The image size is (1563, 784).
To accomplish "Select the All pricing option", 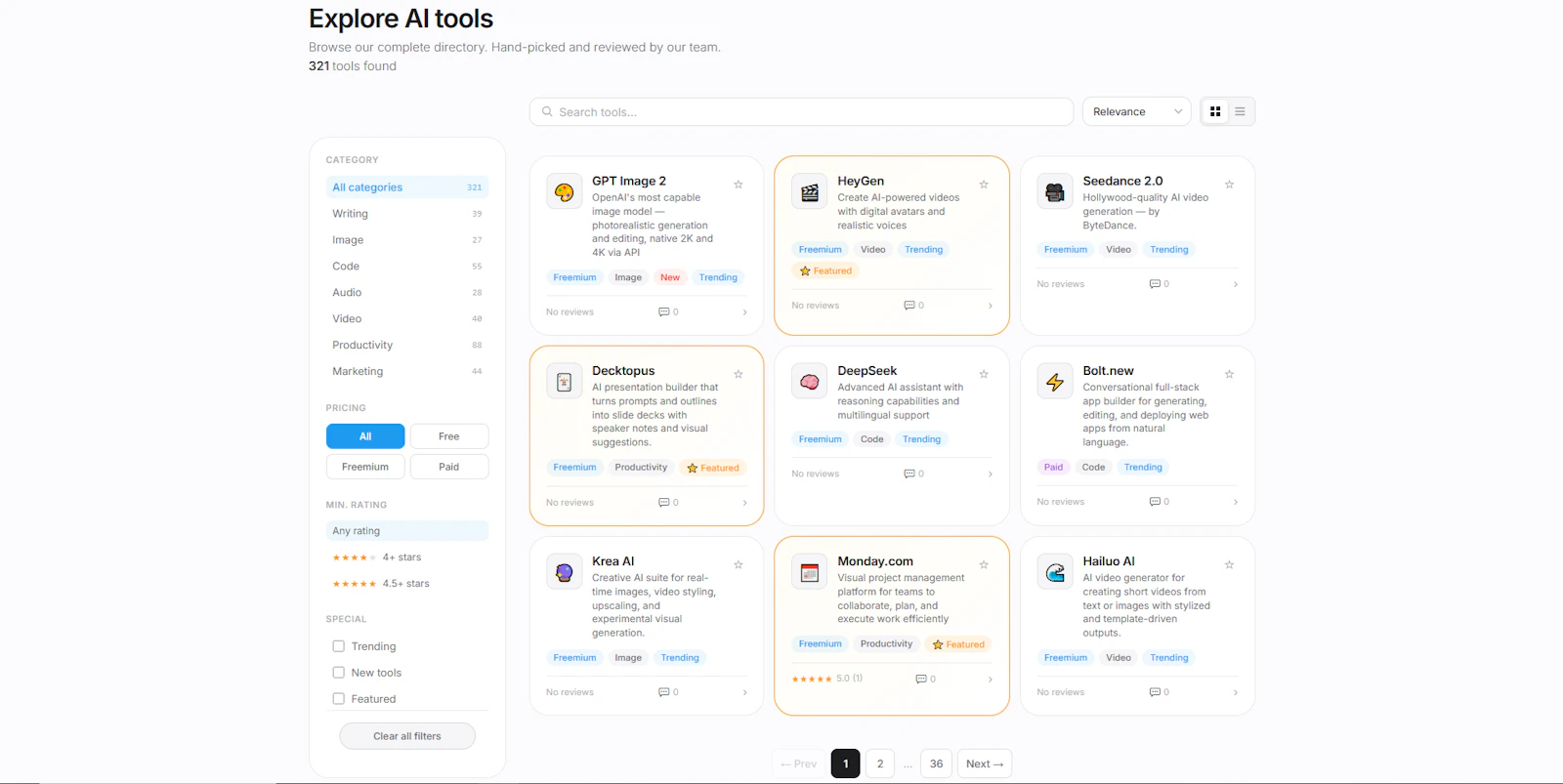I will pyautogui.click(x=365, y=436).
